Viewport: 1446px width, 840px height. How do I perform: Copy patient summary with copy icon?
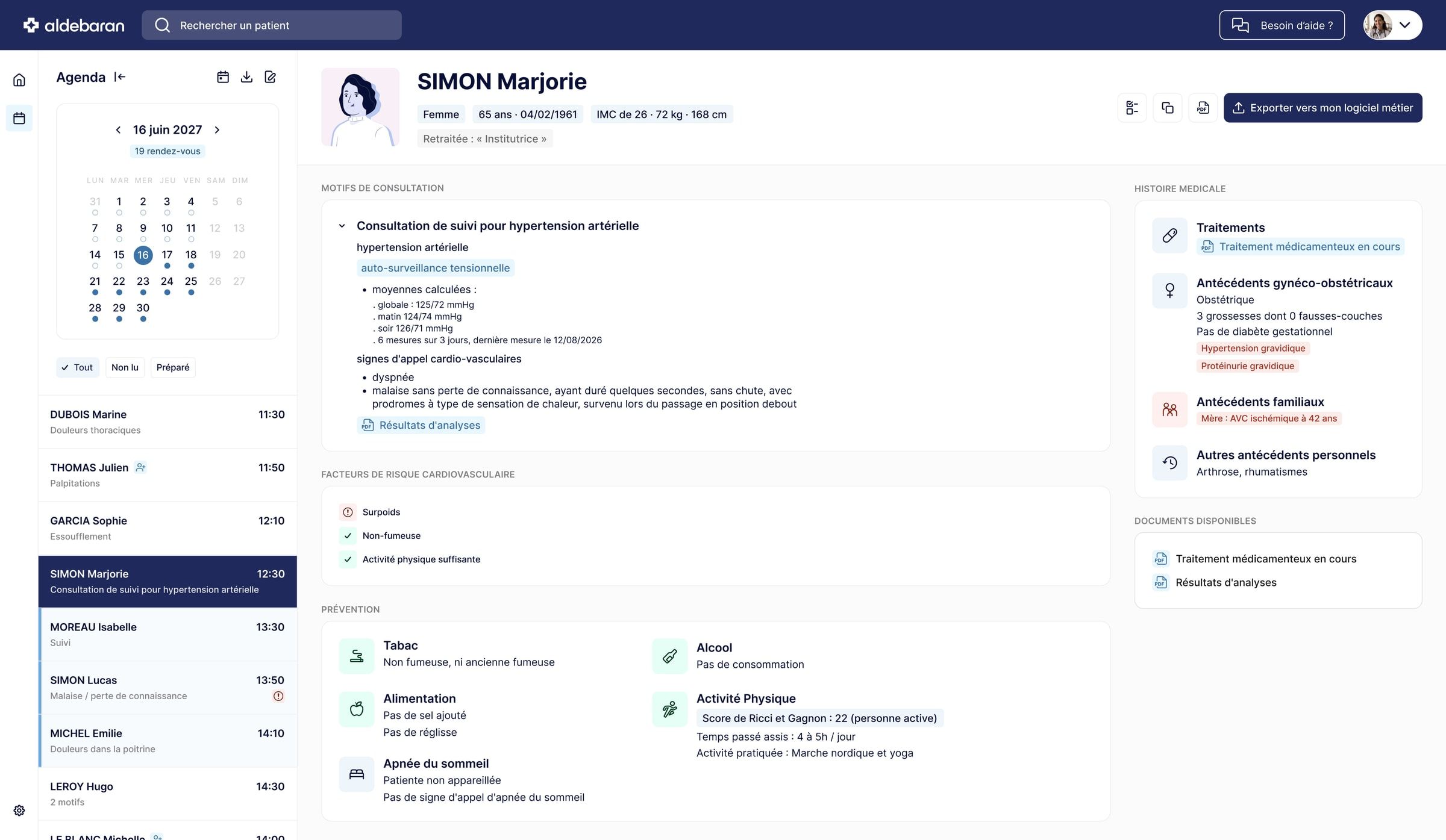pos(1168,108)
